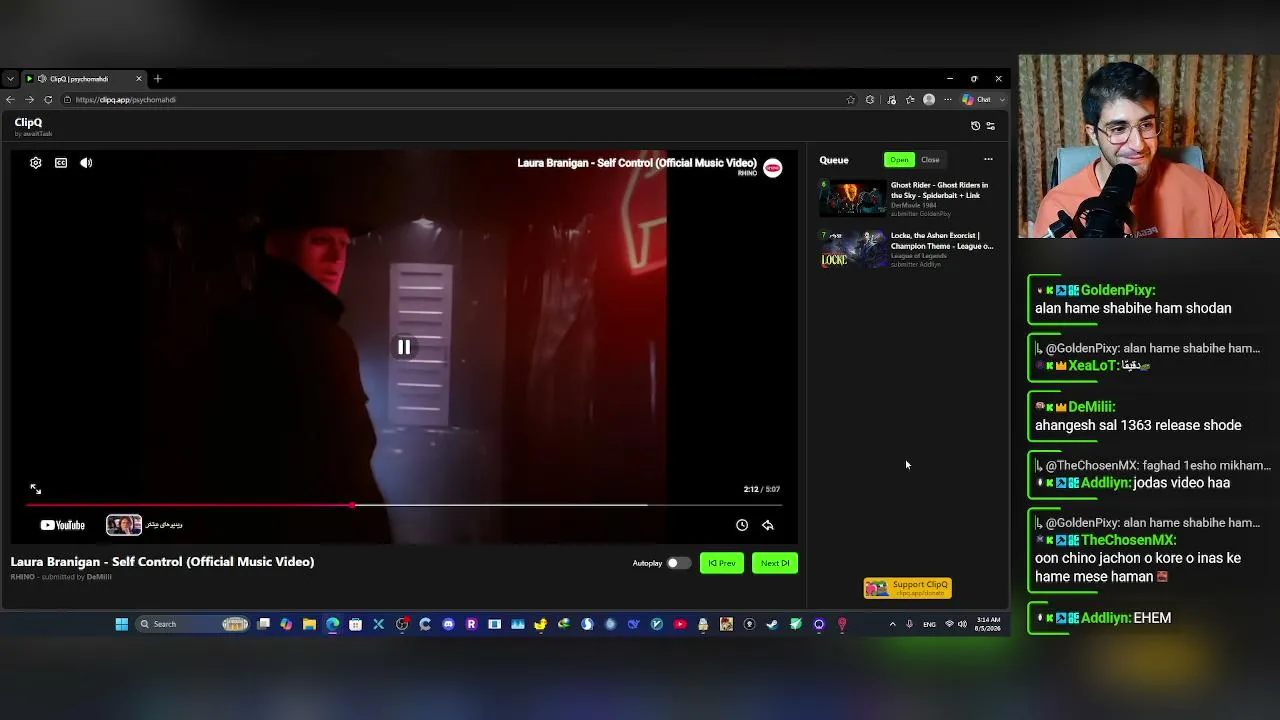This screenshot has width=1280, height=720.
Task: Open the system tray volume control
Action: point(962,624)
